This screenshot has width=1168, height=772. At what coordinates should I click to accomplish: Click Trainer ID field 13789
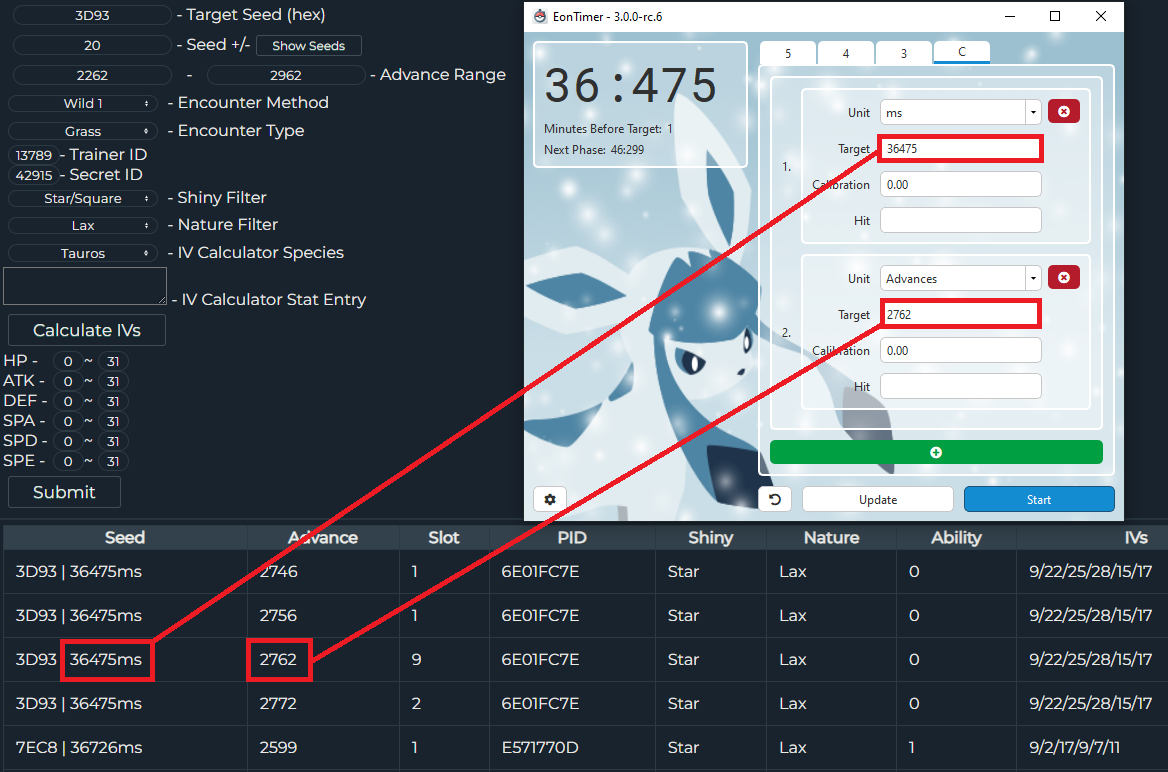point(34,155)
